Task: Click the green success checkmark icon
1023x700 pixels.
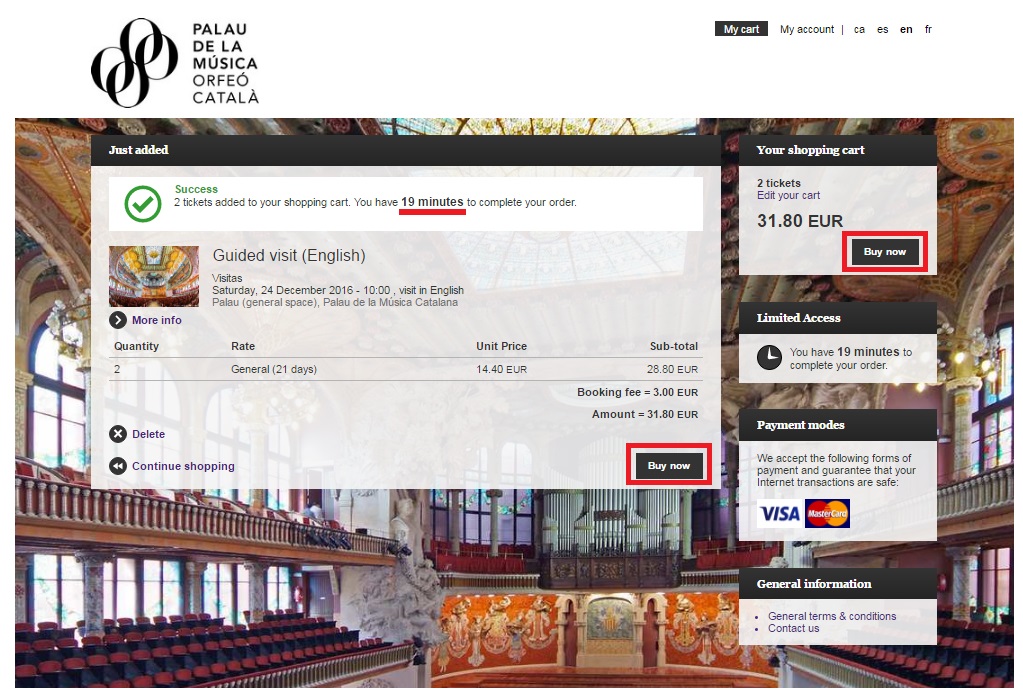Action: (x=143, y=204)
